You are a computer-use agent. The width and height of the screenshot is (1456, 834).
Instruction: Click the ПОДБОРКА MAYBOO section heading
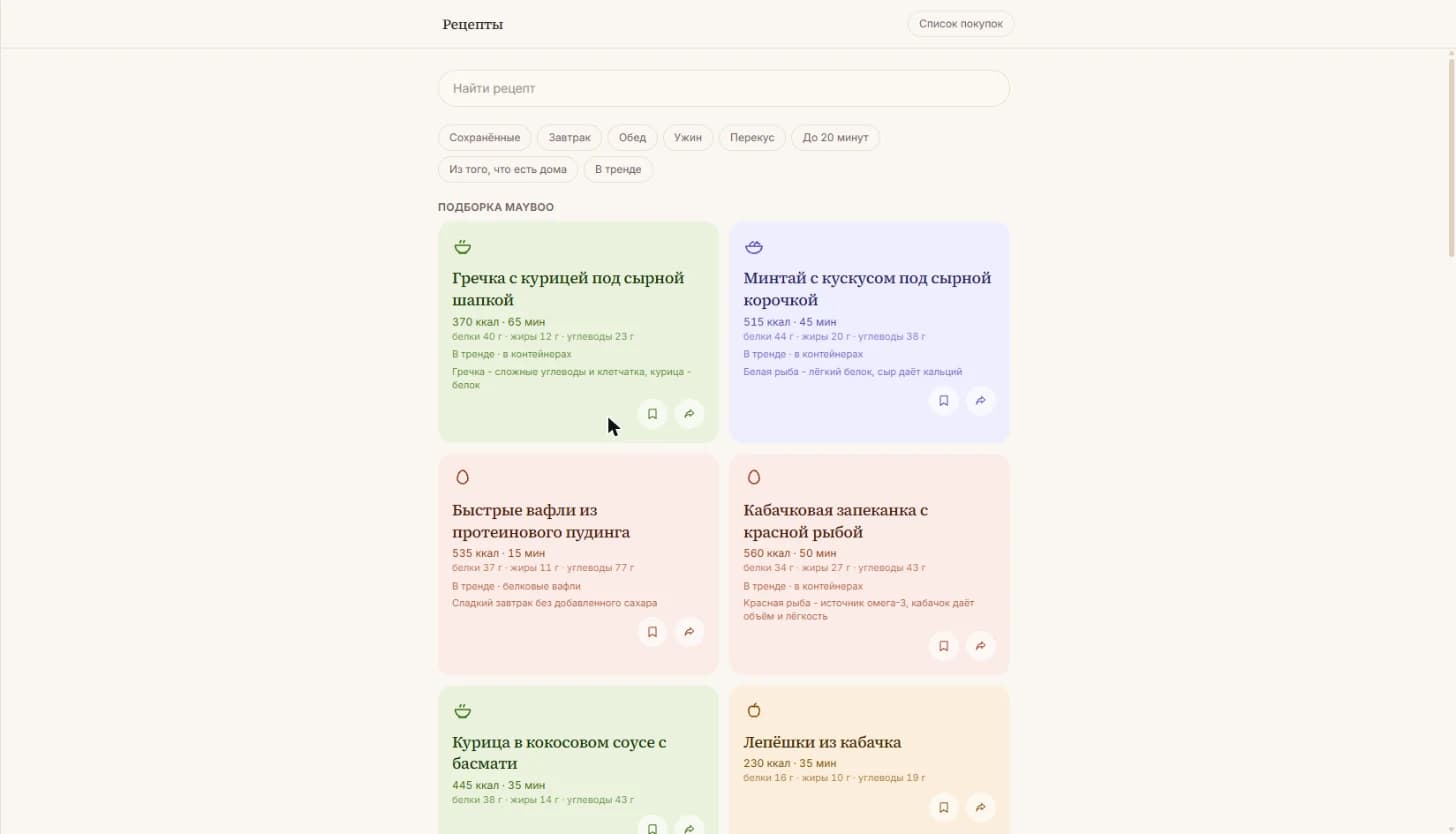(496, 207)
